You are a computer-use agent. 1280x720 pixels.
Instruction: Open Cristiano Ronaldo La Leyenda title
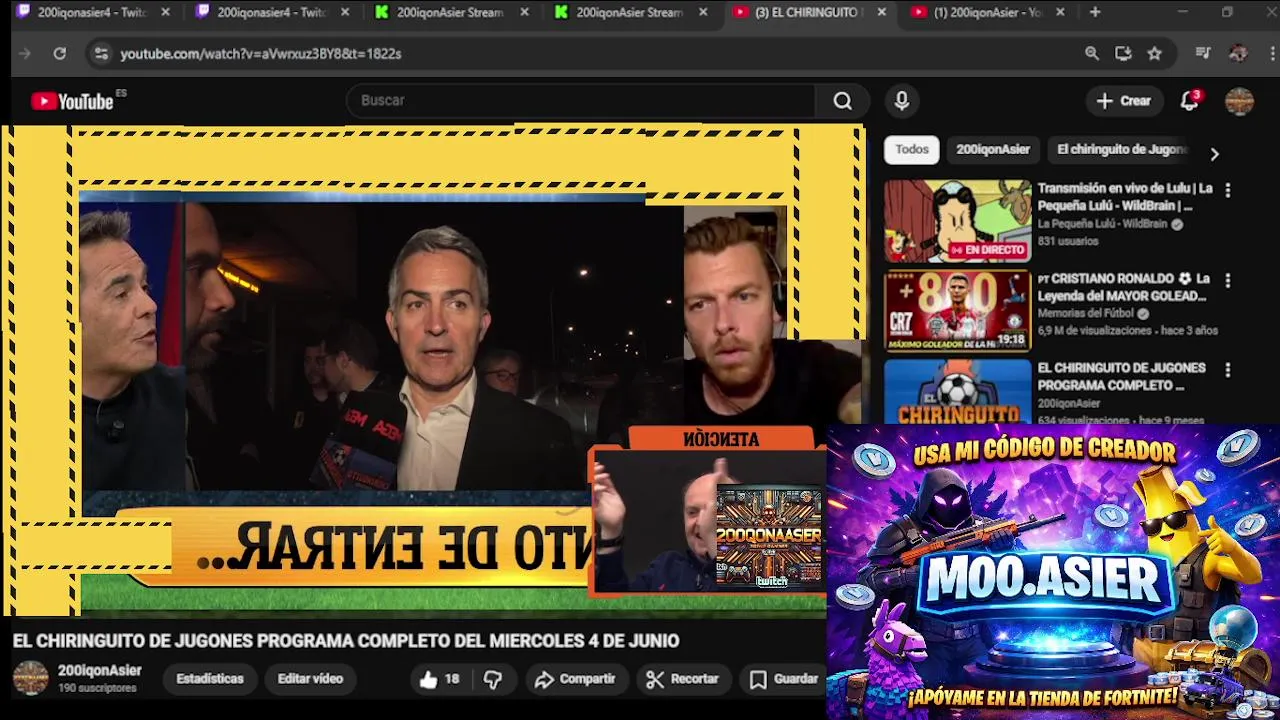pyautogui.click(x=1124, y=287)
